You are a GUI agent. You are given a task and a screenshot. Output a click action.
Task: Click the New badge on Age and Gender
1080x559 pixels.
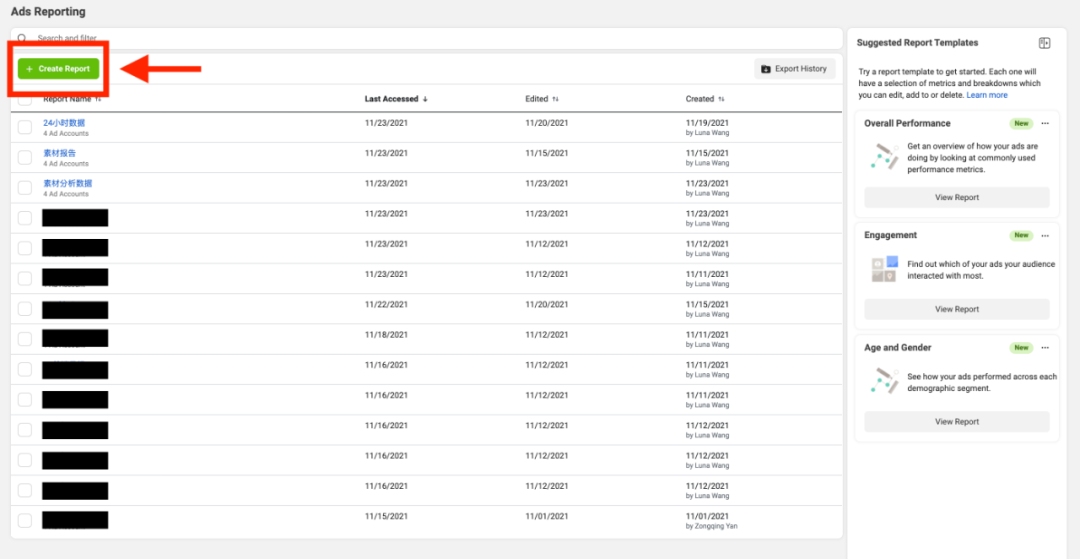1021,348
